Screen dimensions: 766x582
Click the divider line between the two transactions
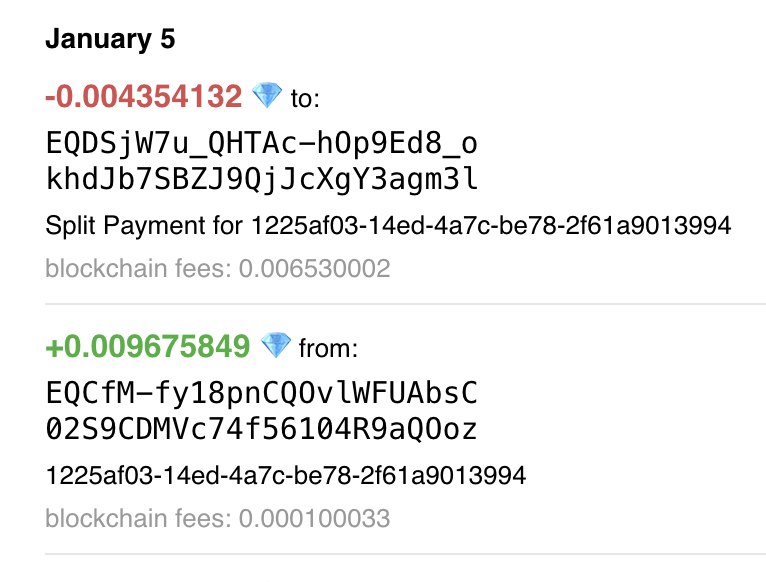(x=405, y=304)
